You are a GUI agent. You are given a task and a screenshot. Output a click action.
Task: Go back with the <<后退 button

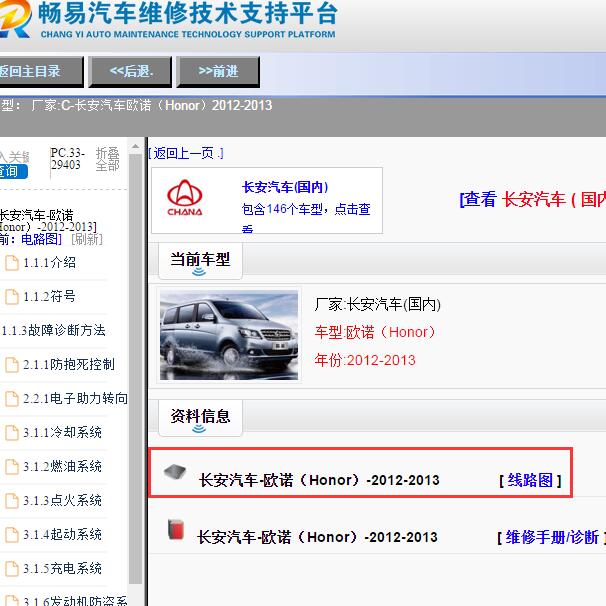pyautogui.click(x=131, y=71)
